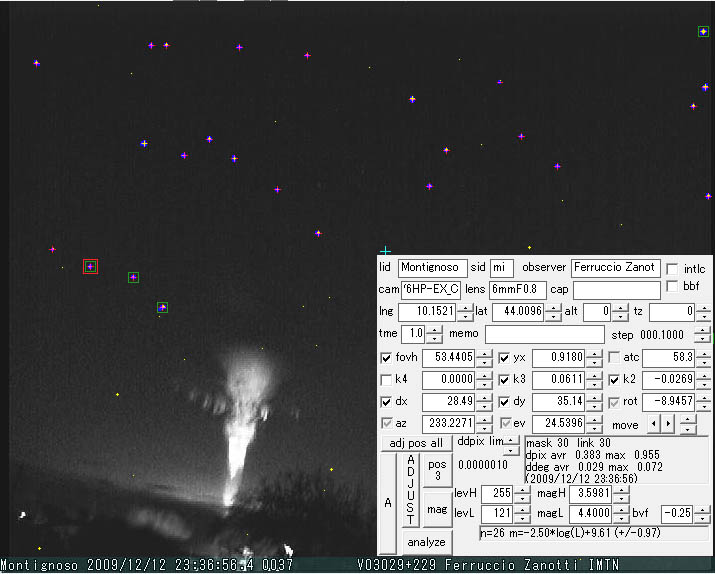Decrease yx with its down arrow
Viewport: 715px width, 574px height.
pyautogui.click(x=594, y=362)
